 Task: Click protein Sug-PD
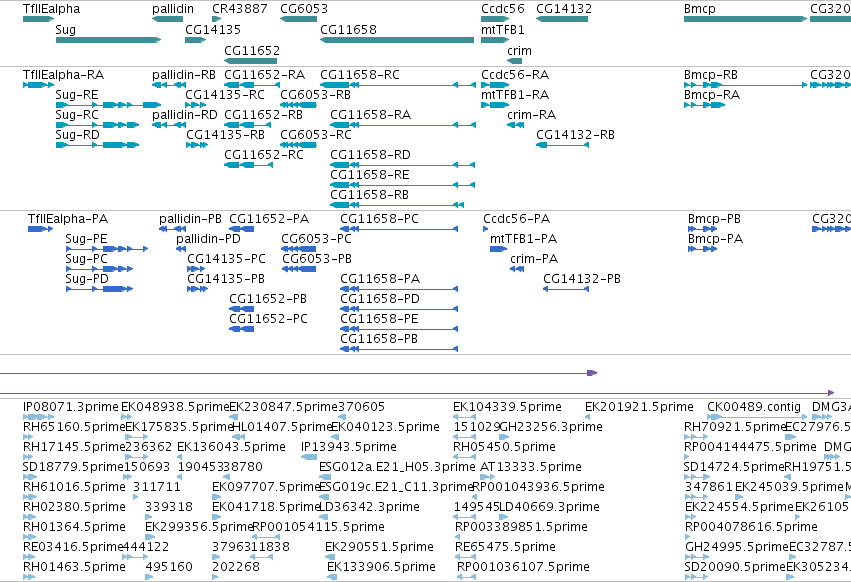point(99,289)
